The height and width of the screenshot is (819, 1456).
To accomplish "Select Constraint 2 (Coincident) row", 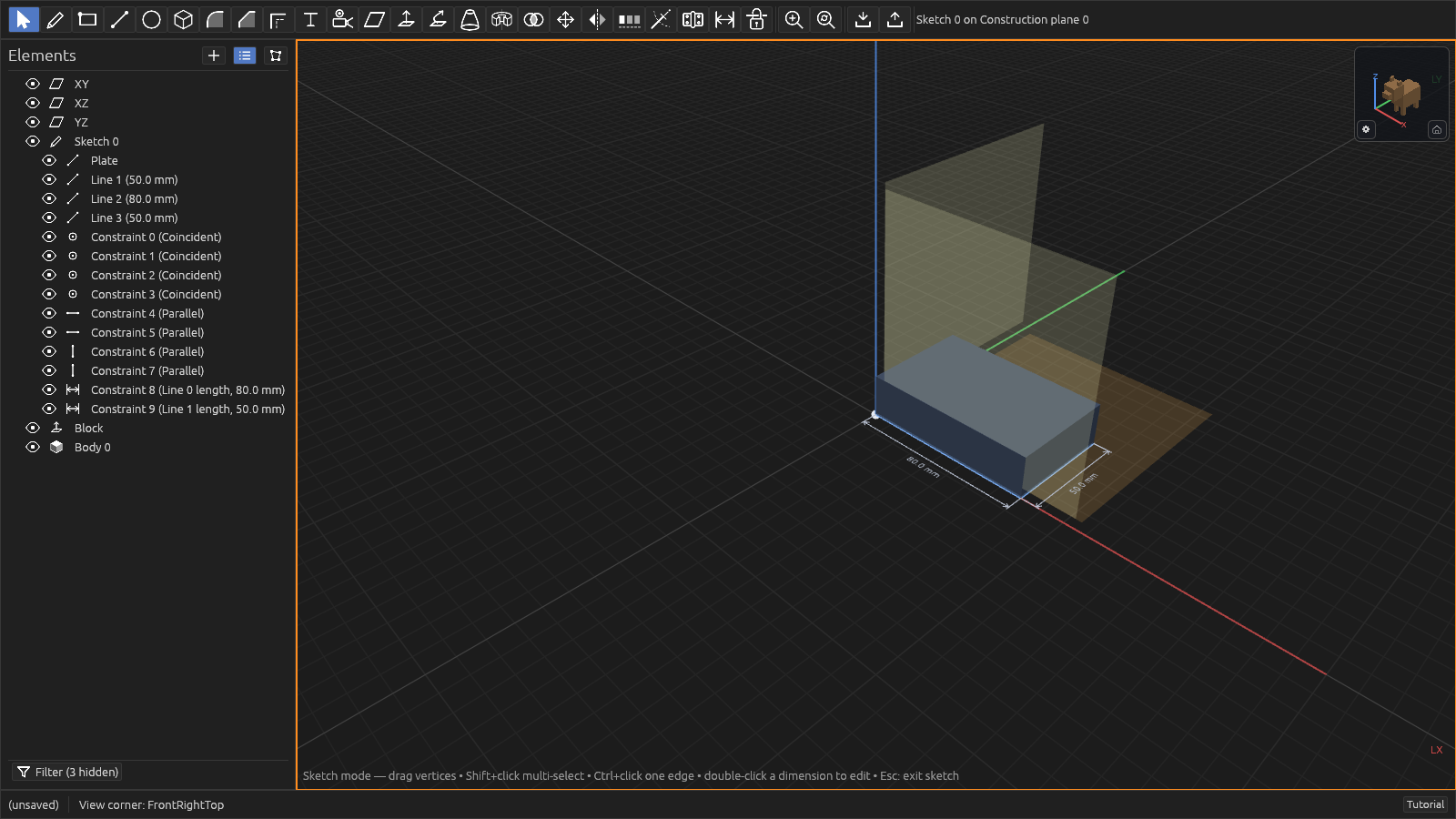I will 156,275.
